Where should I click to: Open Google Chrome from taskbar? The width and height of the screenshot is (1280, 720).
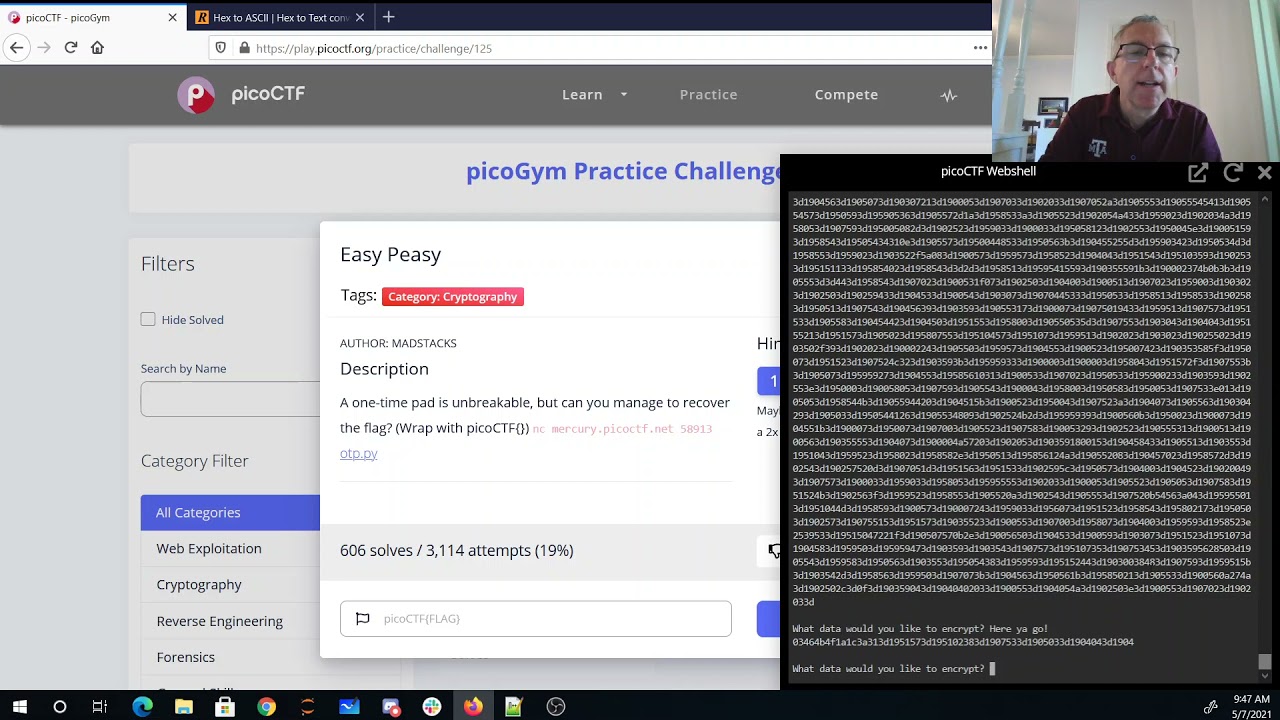pyautogui.click(x=266, y=707)
